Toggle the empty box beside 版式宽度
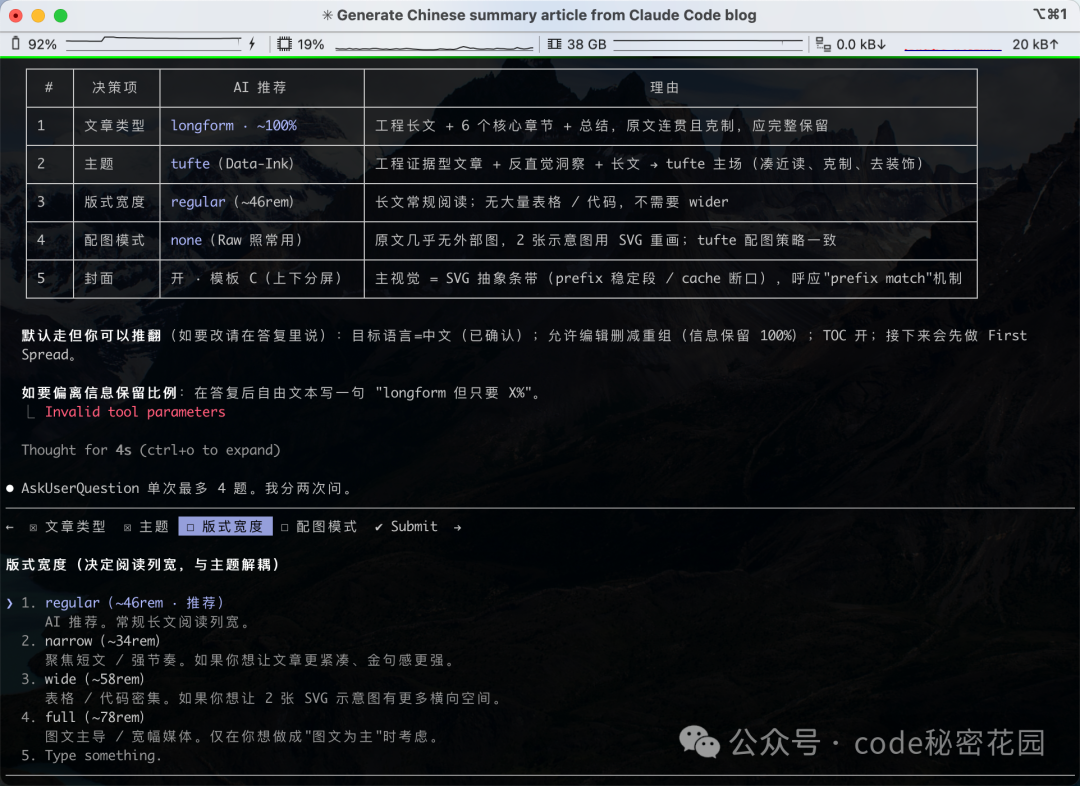This screenshot has width=1080, height=786. [191, 528]
